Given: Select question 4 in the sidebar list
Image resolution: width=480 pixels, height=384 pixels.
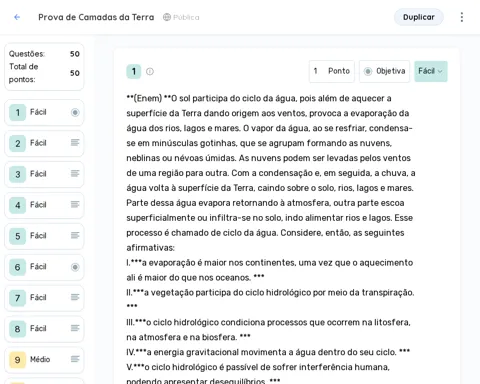Looking at the screenshot, I should (44, 205).
